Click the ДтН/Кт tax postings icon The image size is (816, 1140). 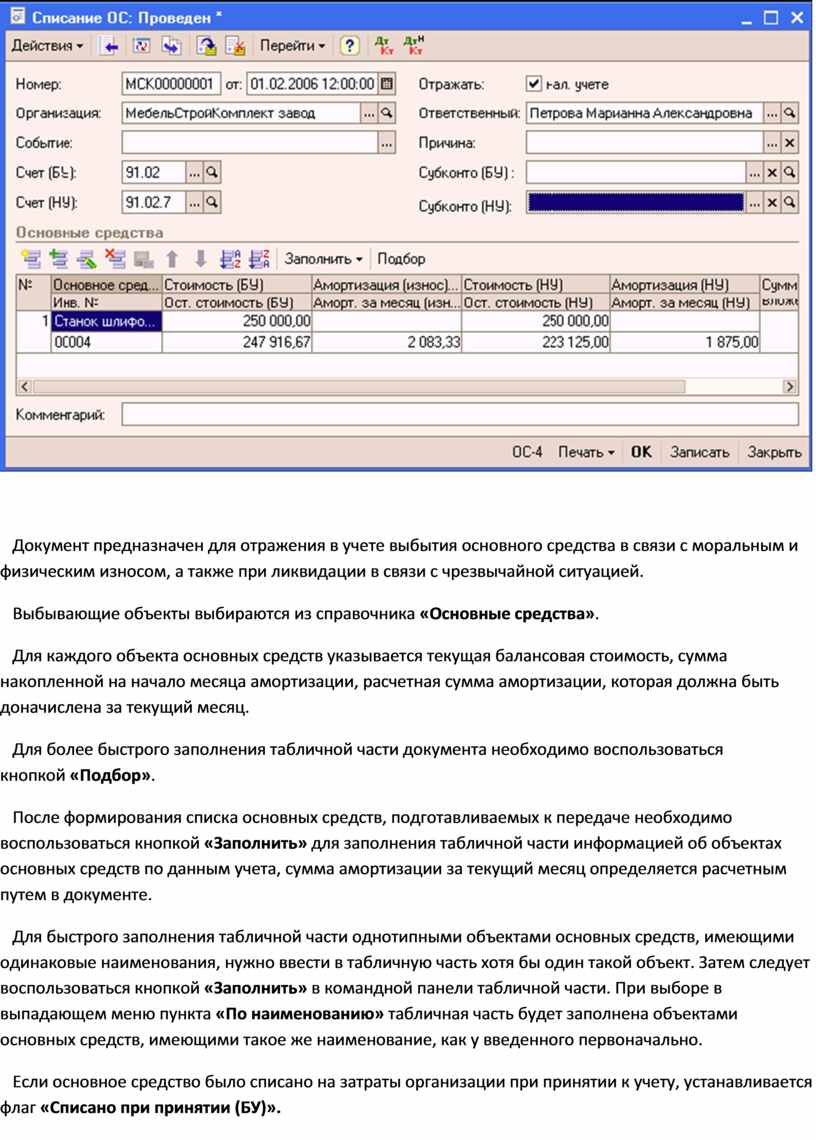414,46
